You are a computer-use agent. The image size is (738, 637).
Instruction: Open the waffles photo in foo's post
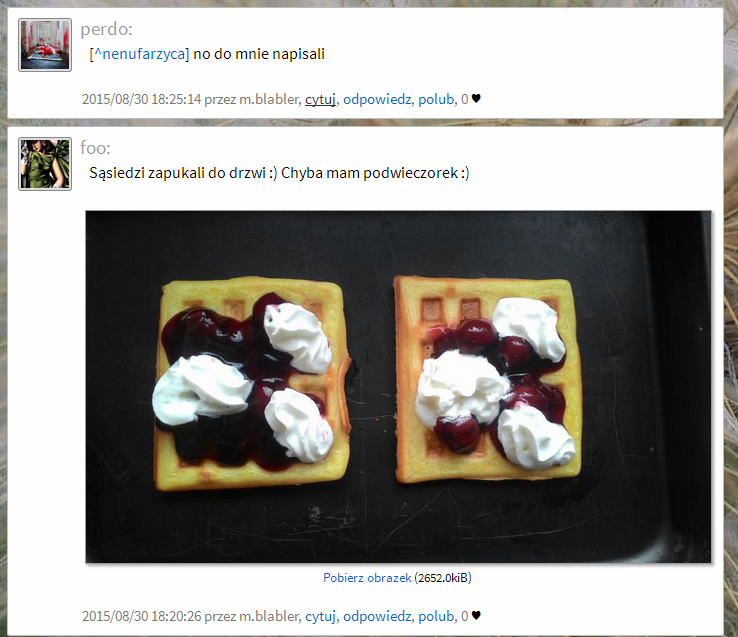pos(398,387)
